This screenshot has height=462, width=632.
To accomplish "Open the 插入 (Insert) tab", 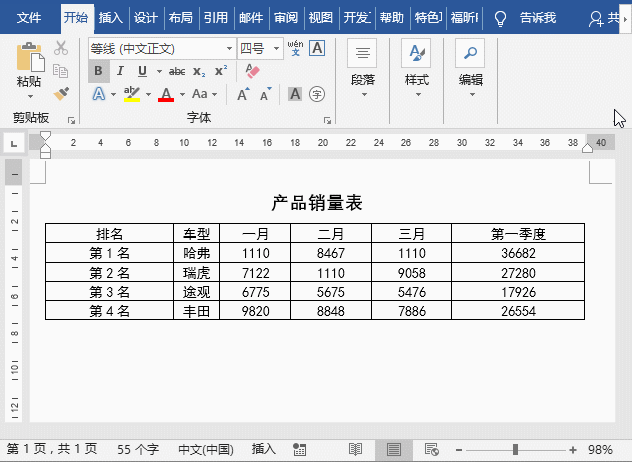I will click(x=111, y=17).
